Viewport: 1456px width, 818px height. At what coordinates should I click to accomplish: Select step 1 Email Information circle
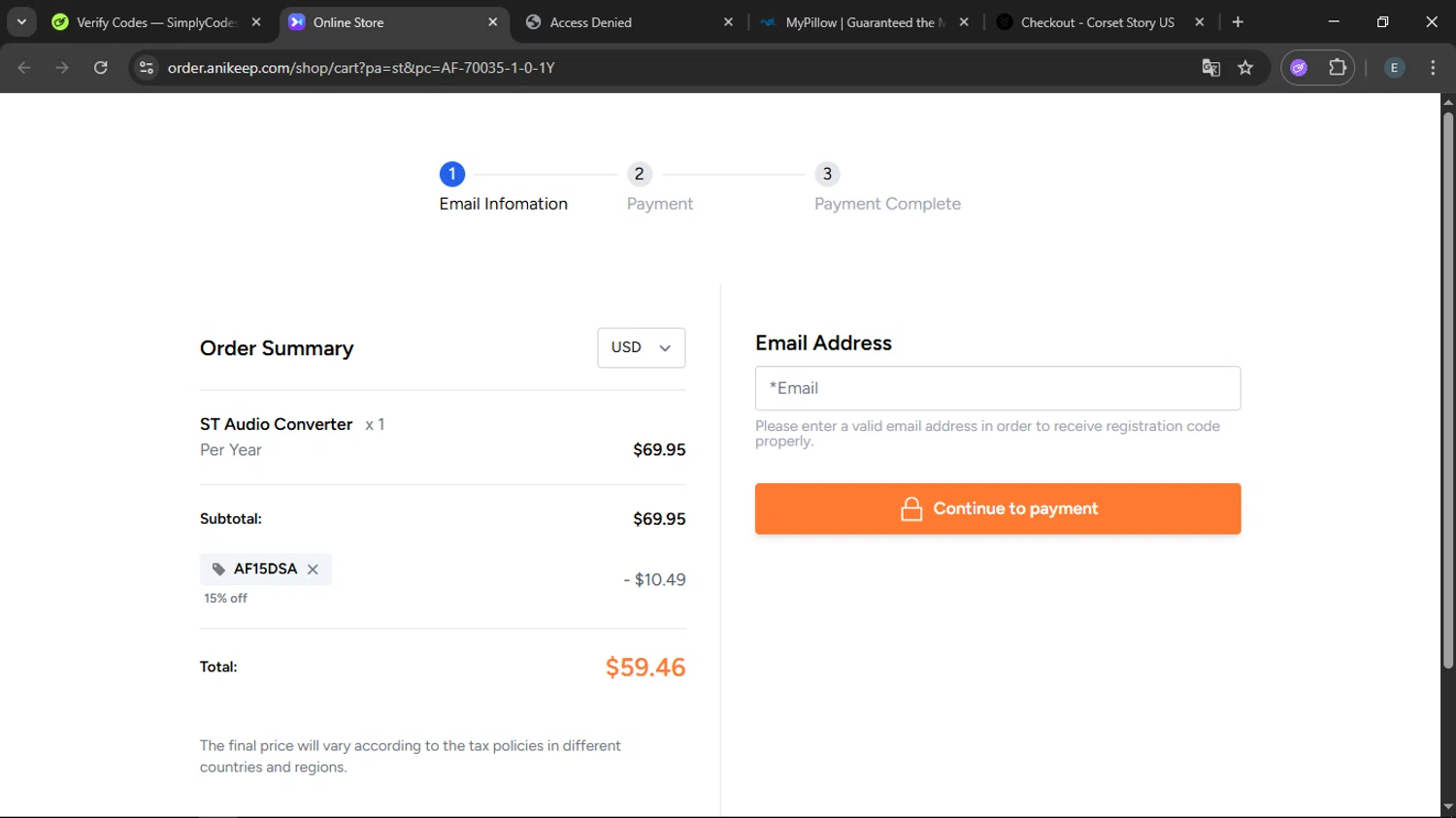tap(452, 174)
